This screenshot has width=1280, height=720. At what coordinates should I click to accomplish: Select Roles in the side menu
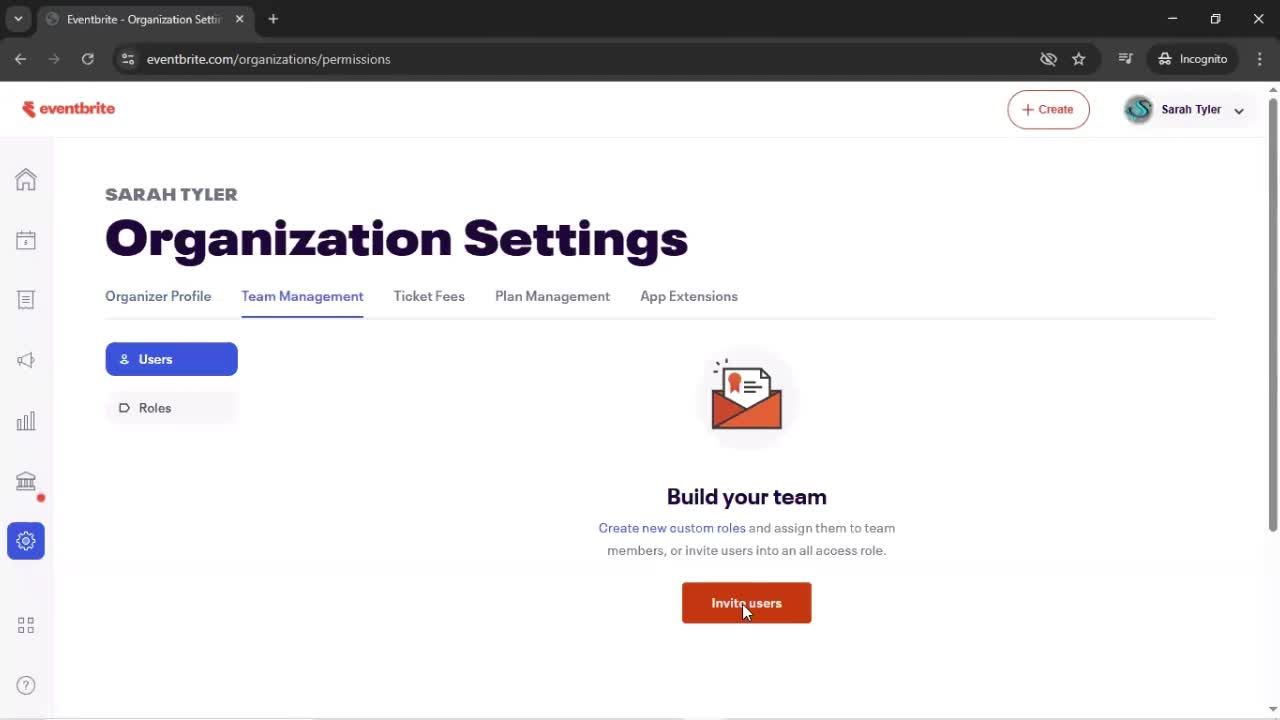click(x=171, y=408)
